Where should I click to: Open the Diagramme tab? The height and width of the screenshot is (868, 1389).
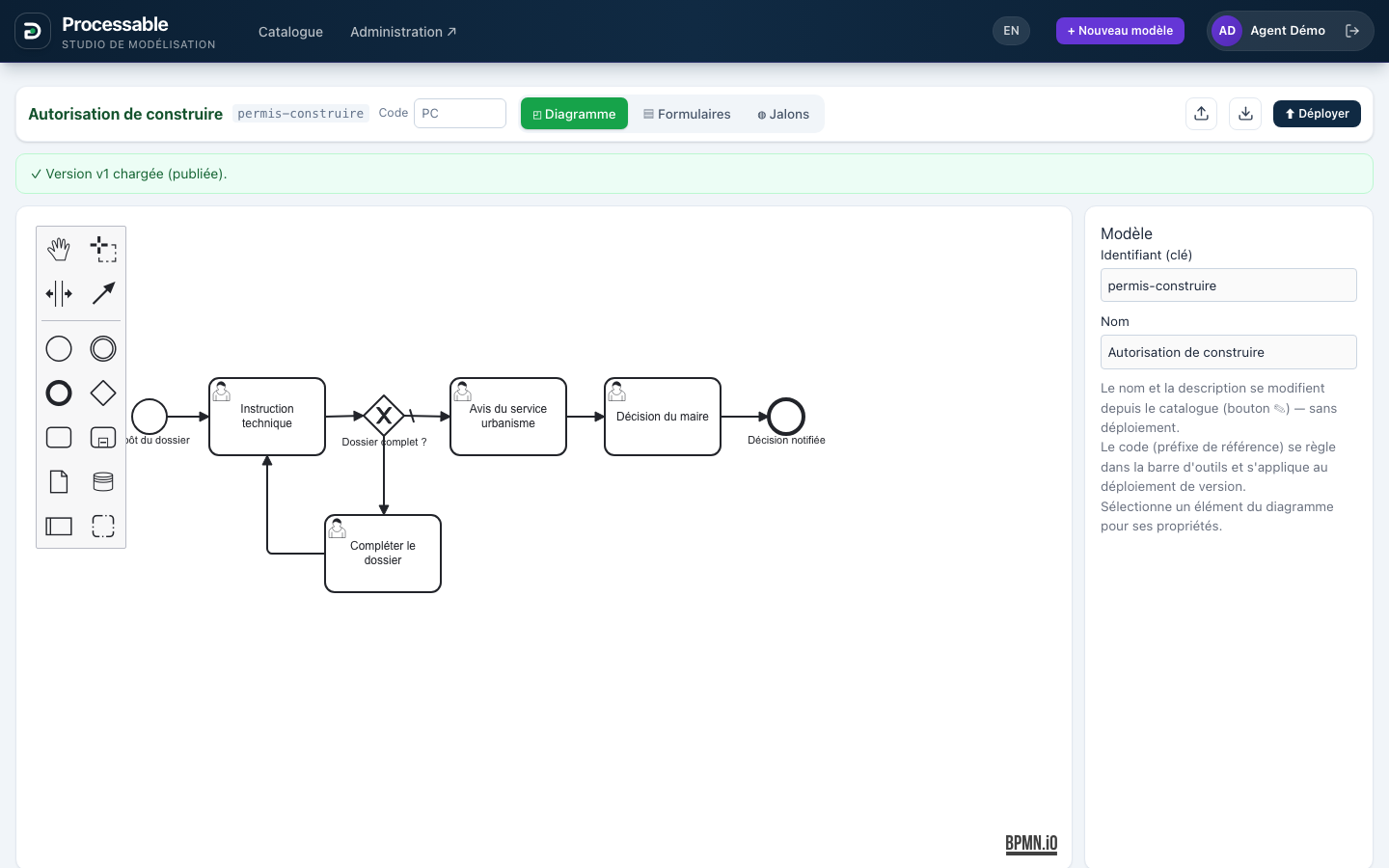574,114
